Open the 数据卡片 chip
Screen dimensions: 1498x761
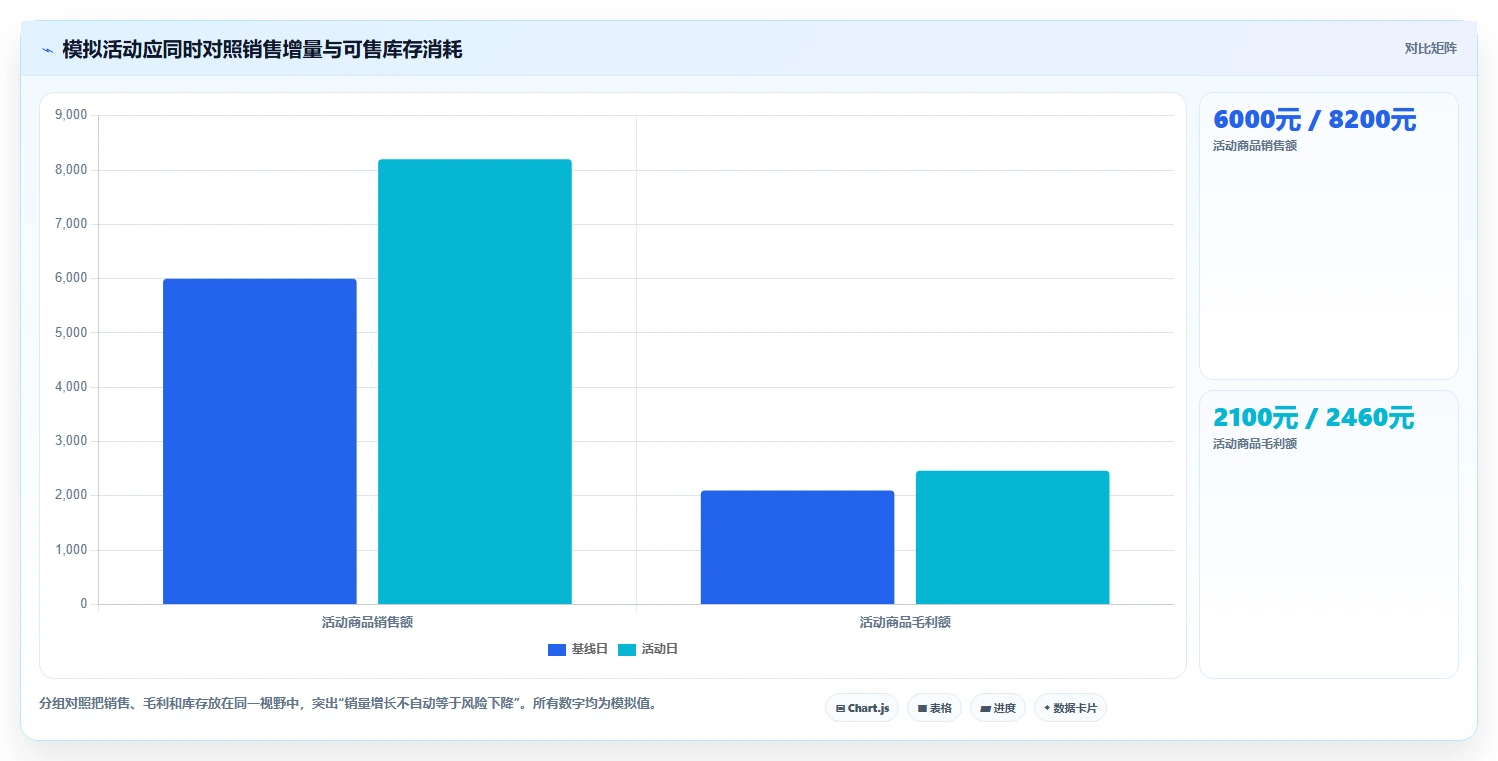click(x=1070, y=708)
